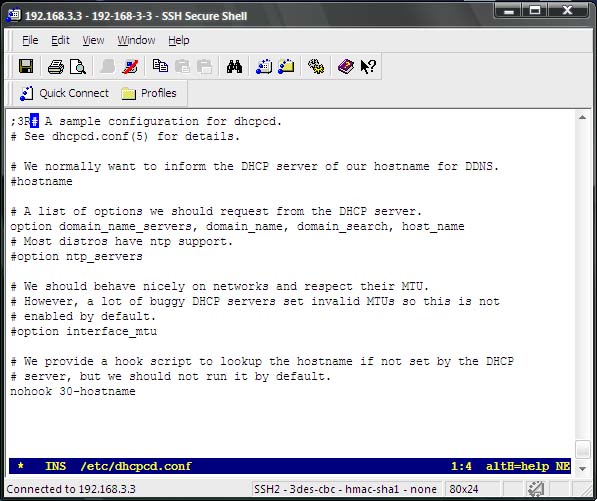Activate the What's This help cursor icon
597x501 pixels.
pos(368,67)
